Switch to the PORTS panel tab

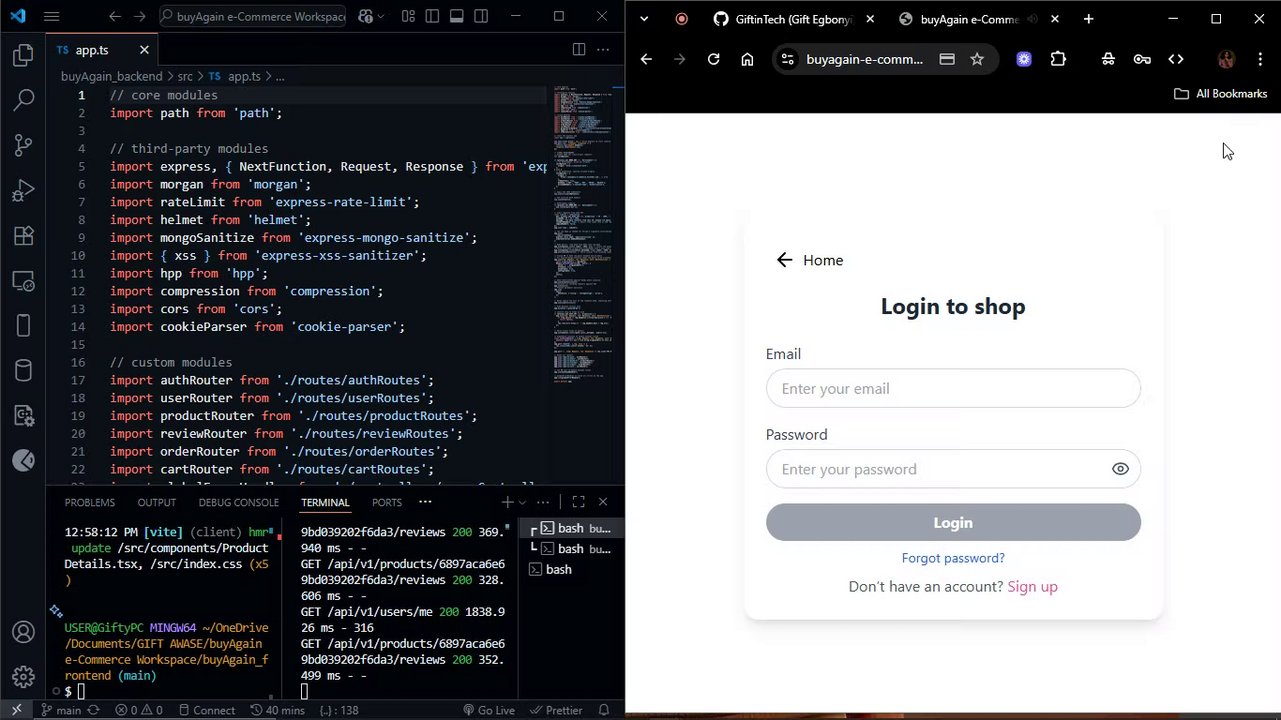point(386,502)
